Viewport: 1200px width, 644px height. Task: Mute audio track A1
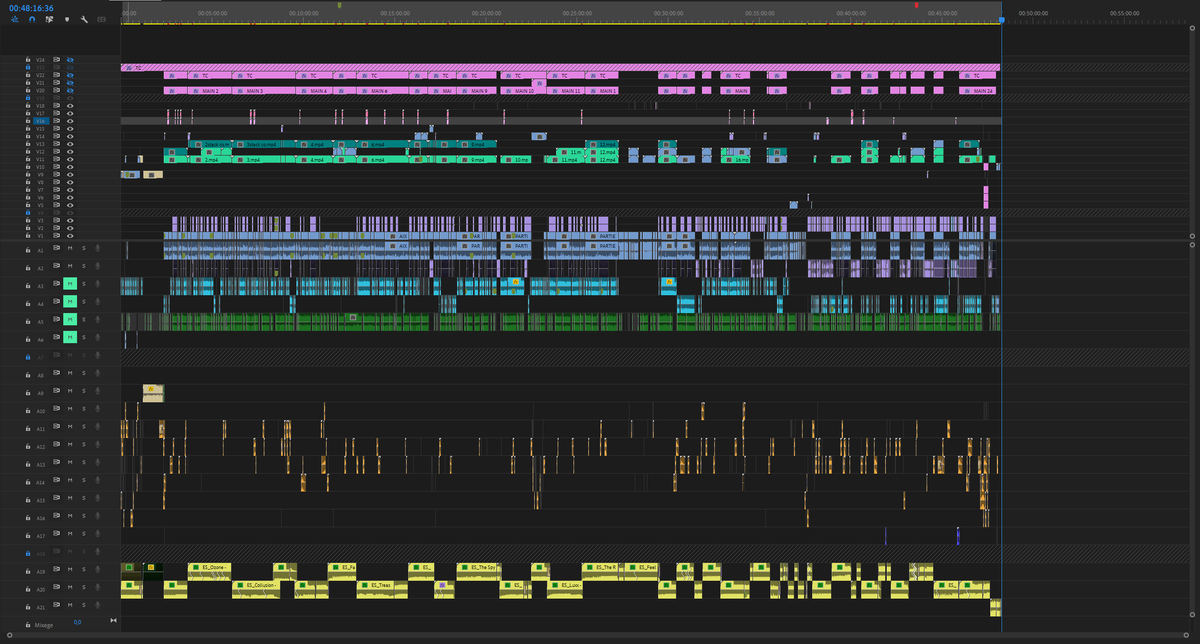[70, 249]
